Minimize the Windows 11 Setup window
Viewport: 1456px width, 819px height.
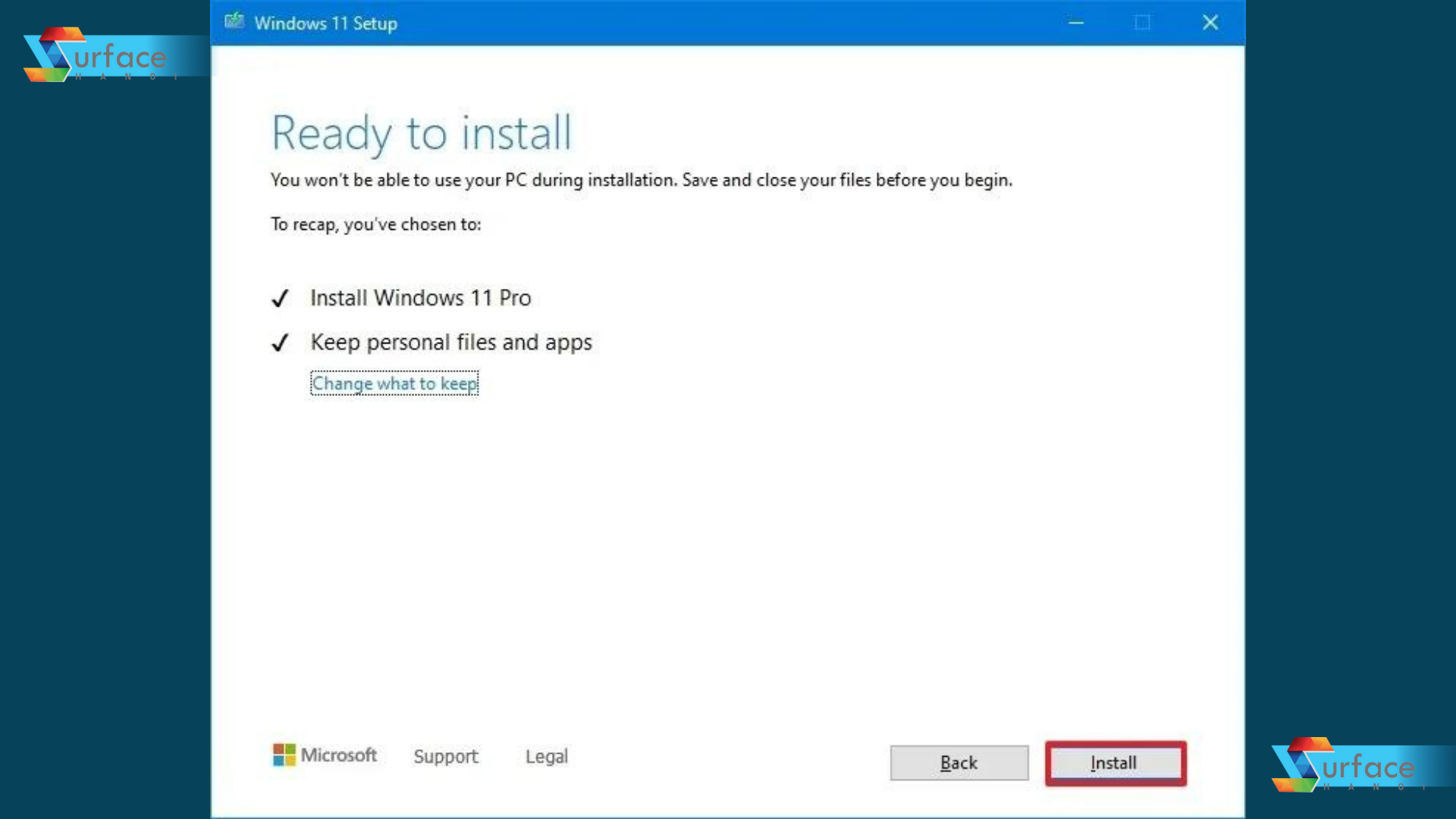point(1075,23)
